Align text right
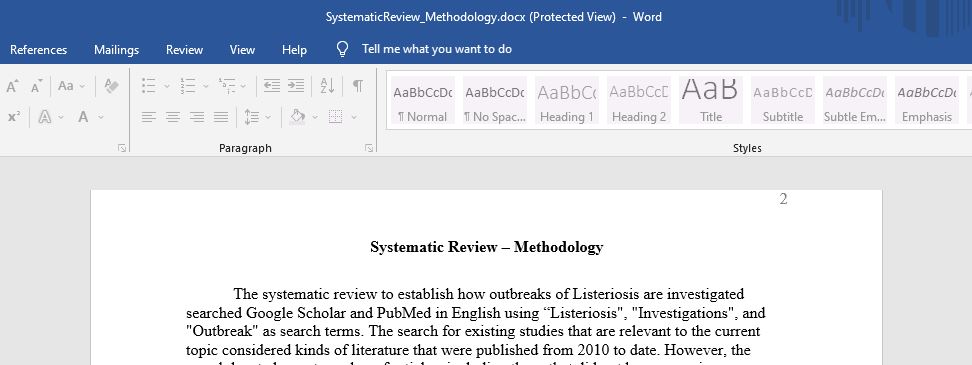 point(197,117)
